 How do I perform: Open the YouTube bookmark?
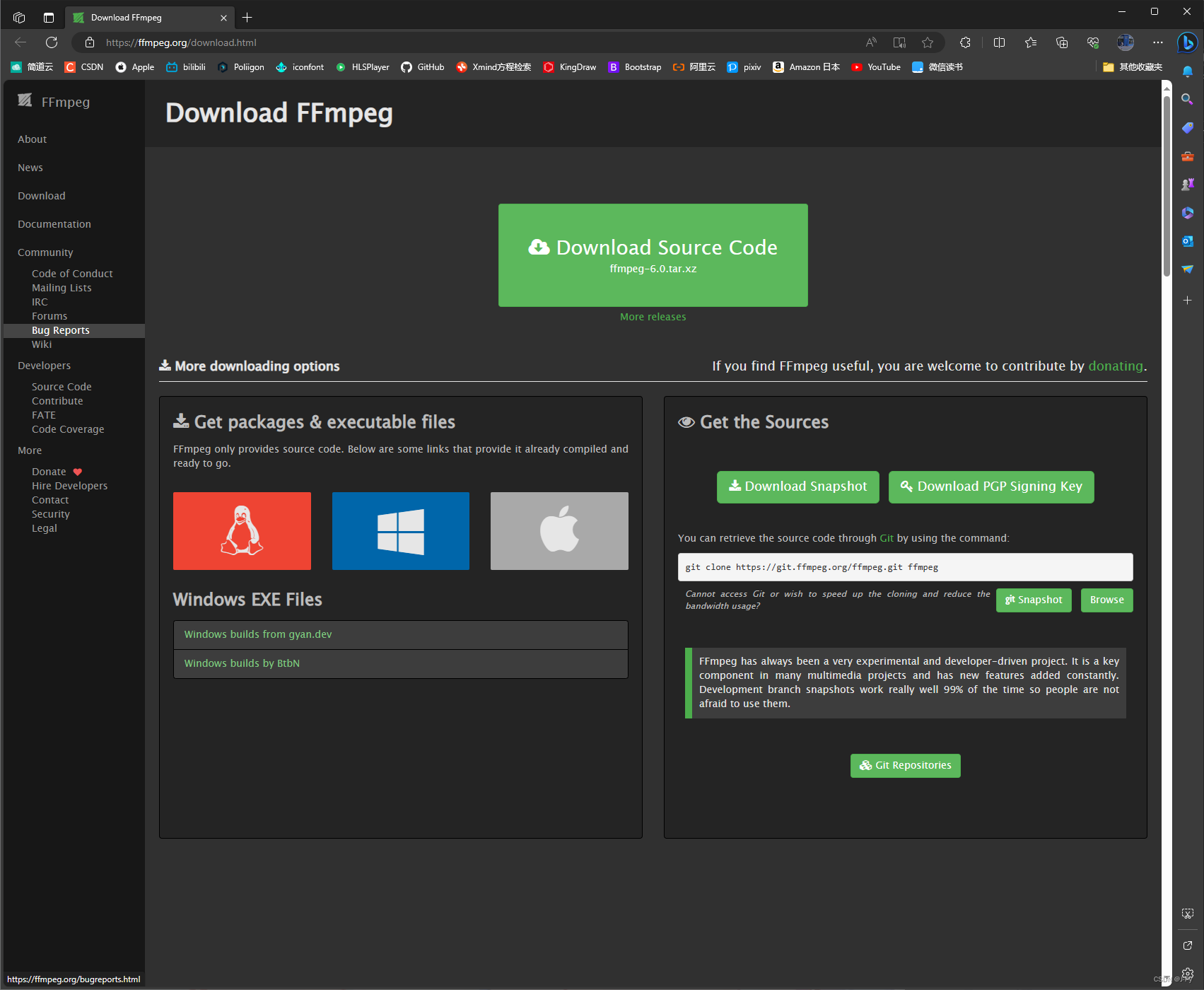[876, 67]
